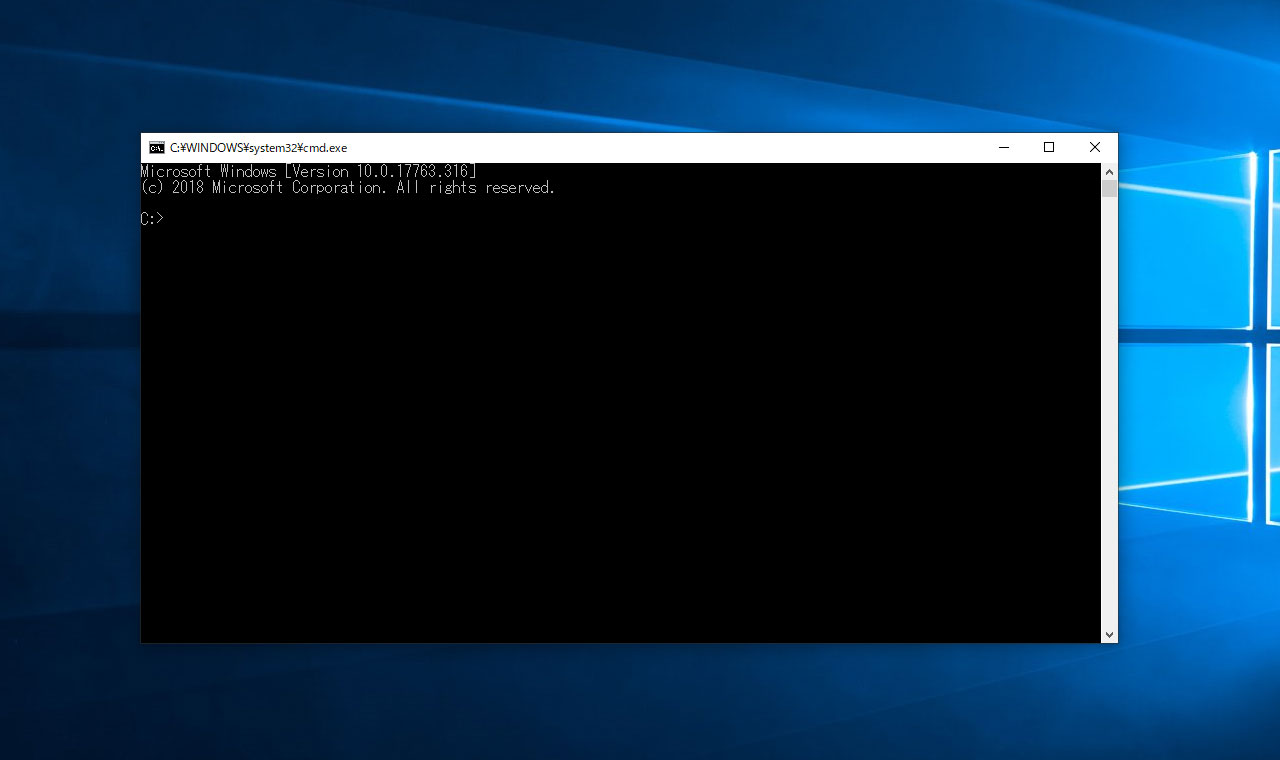The width and height of the screenshot is (1280, 760).
Task: Click the C:> command prompt
Action: 152,219
